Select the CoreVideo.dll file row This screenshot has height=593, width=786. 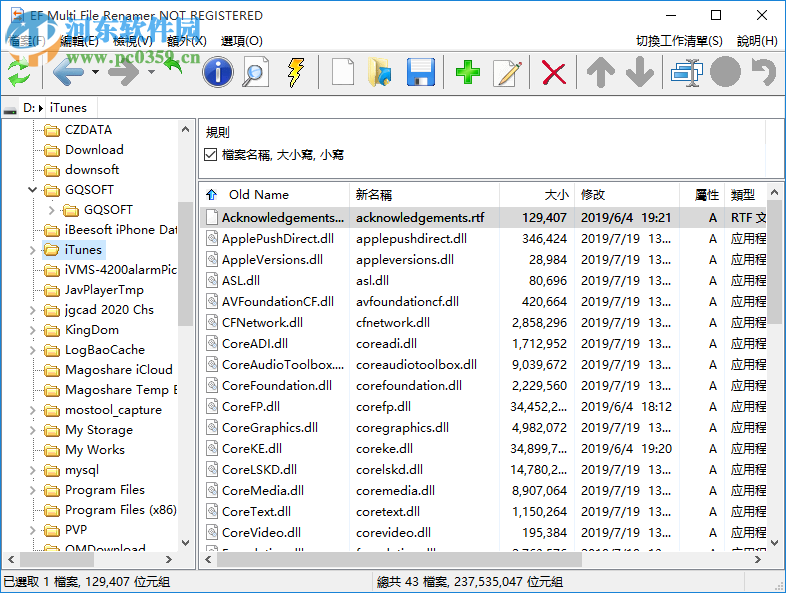[x=483, y=532]
